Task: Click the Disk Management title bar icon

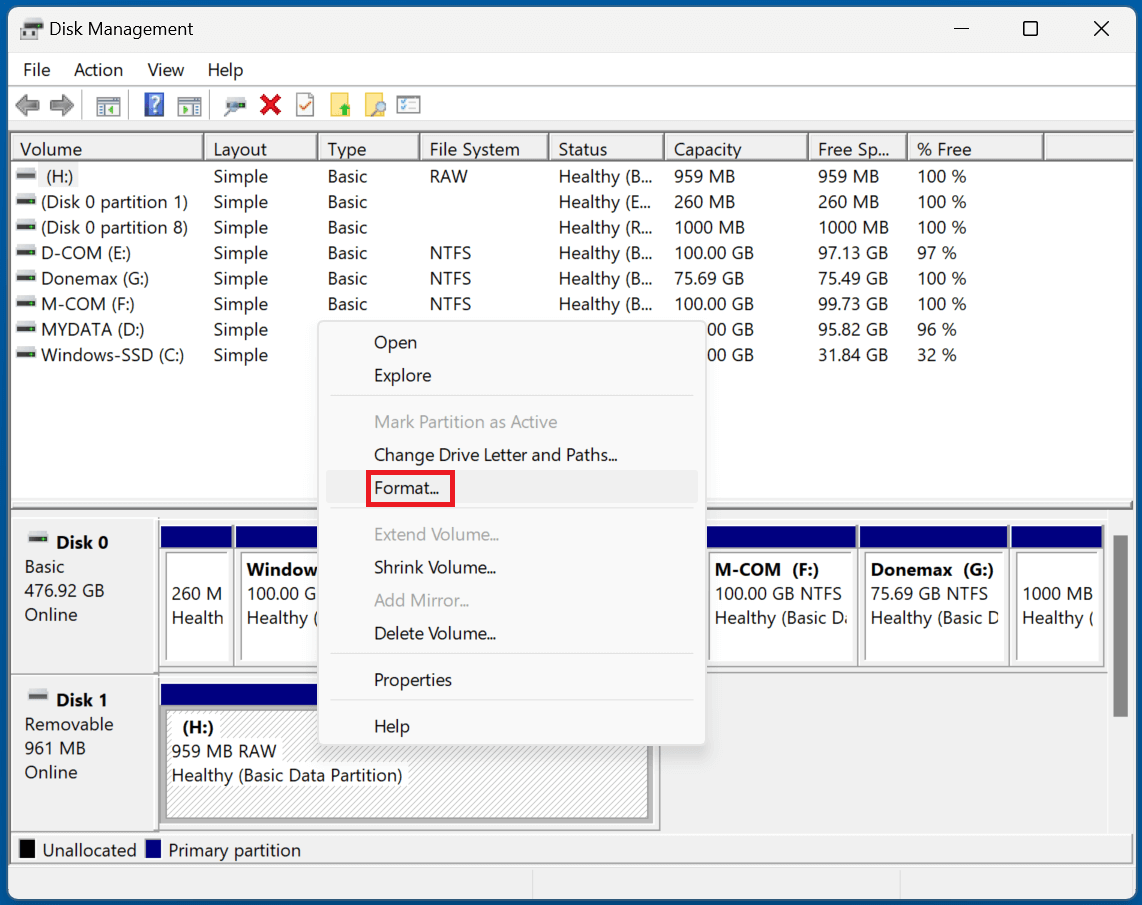Action: pos(30,28)
